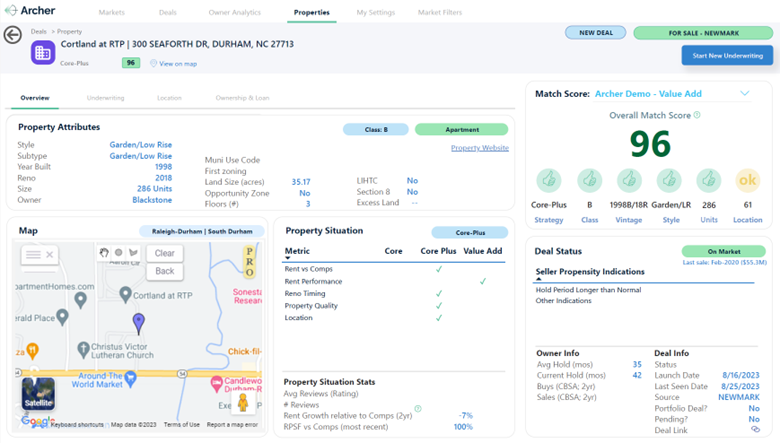Click FOR SALE - NEWMARK badge
Viewport: 780px width, 443px height.
pos(703,33)
